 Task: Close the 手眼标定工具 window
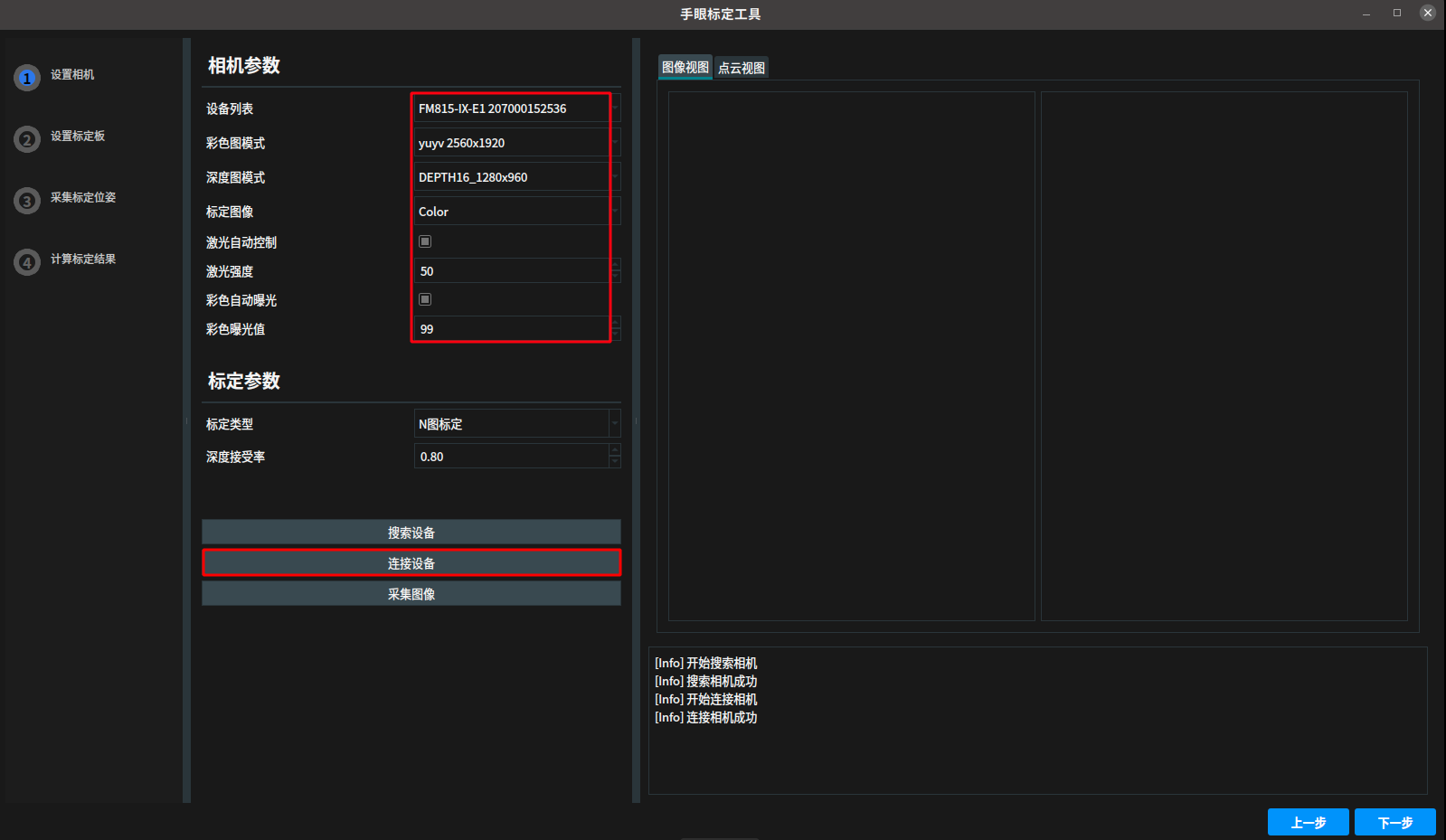(1428, 13)
